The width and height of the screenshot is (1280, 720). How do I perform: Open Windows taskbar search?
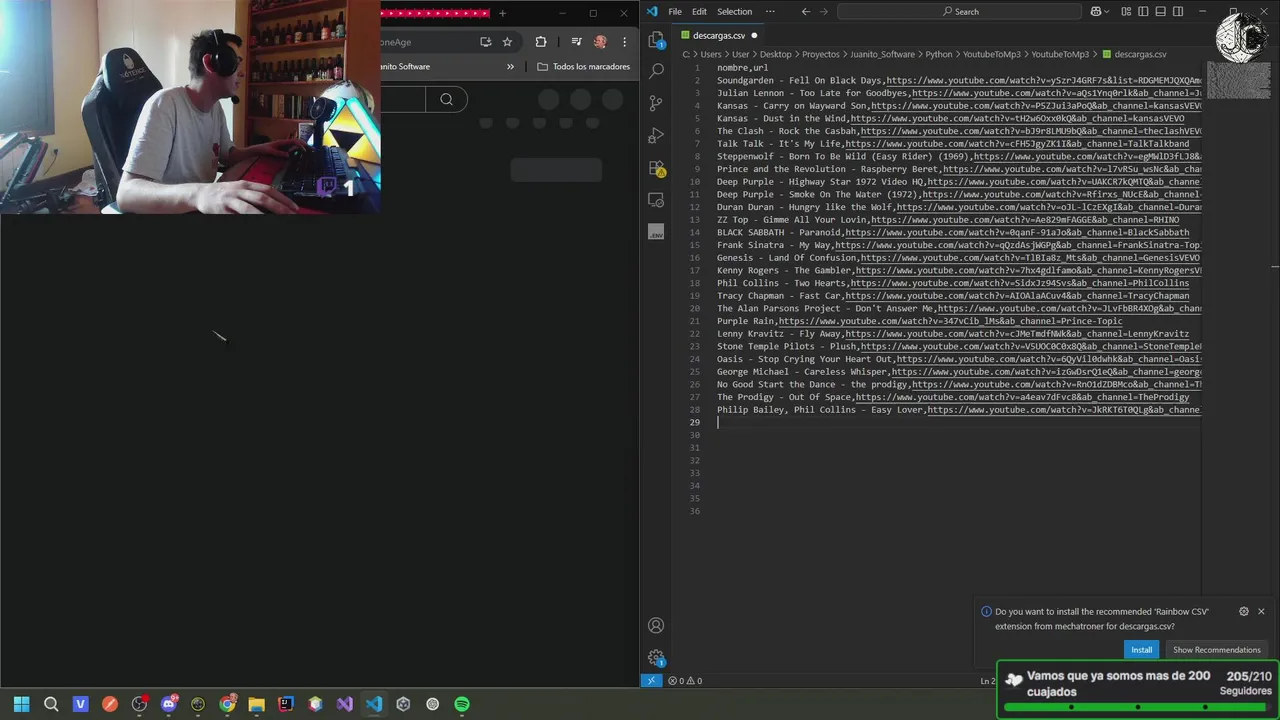point(51,704)
